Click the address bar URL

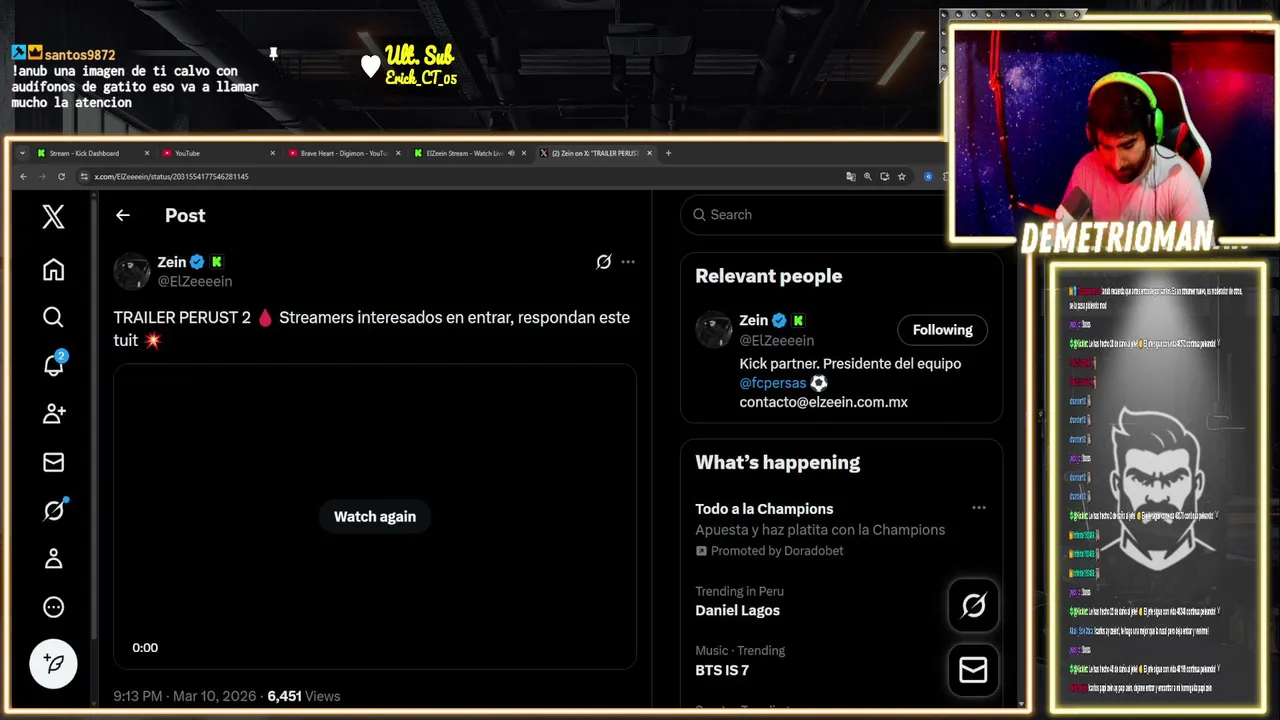point(171,177)
